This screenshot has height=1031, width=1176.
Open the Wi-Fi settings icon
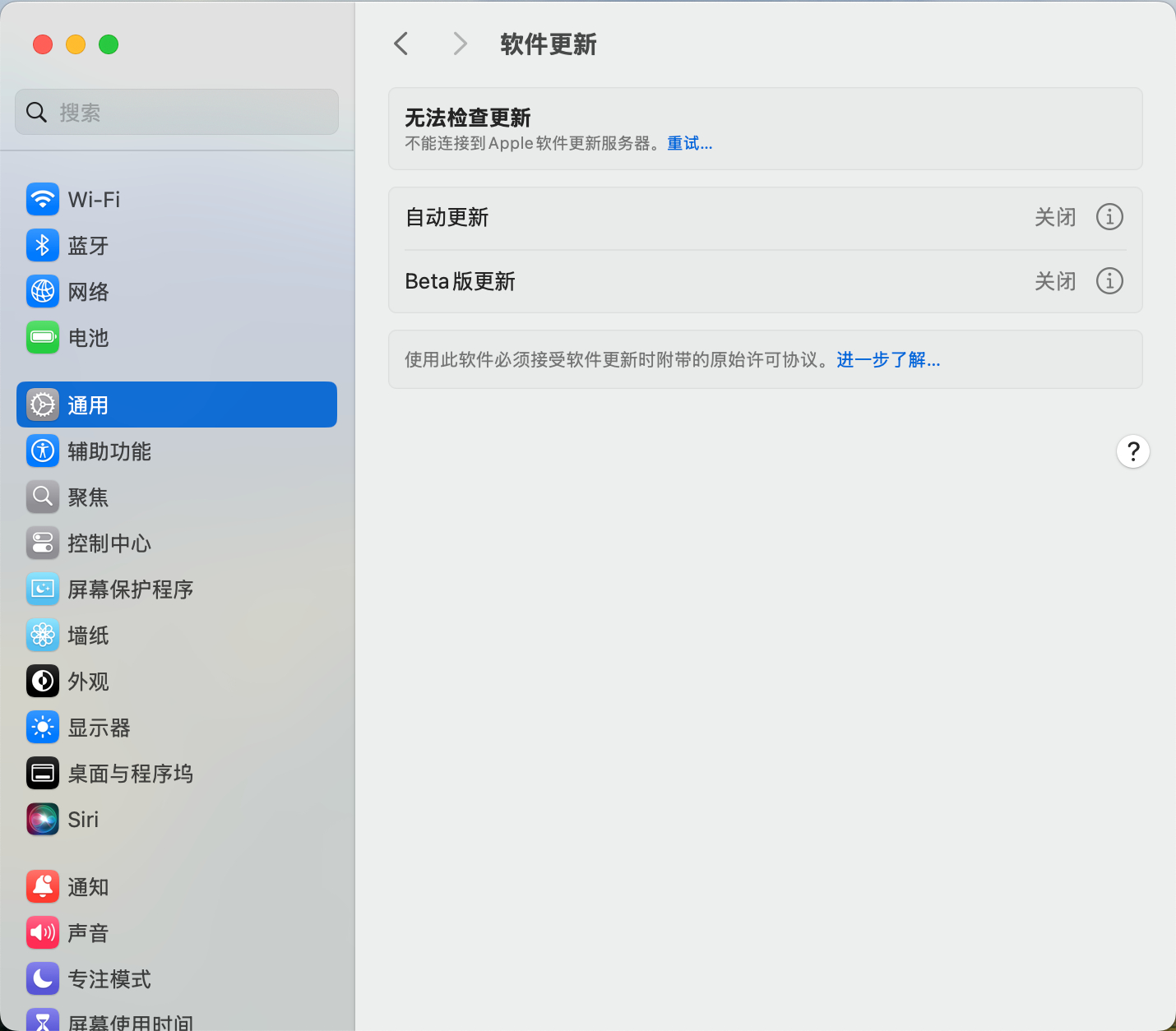coord(42,199)
